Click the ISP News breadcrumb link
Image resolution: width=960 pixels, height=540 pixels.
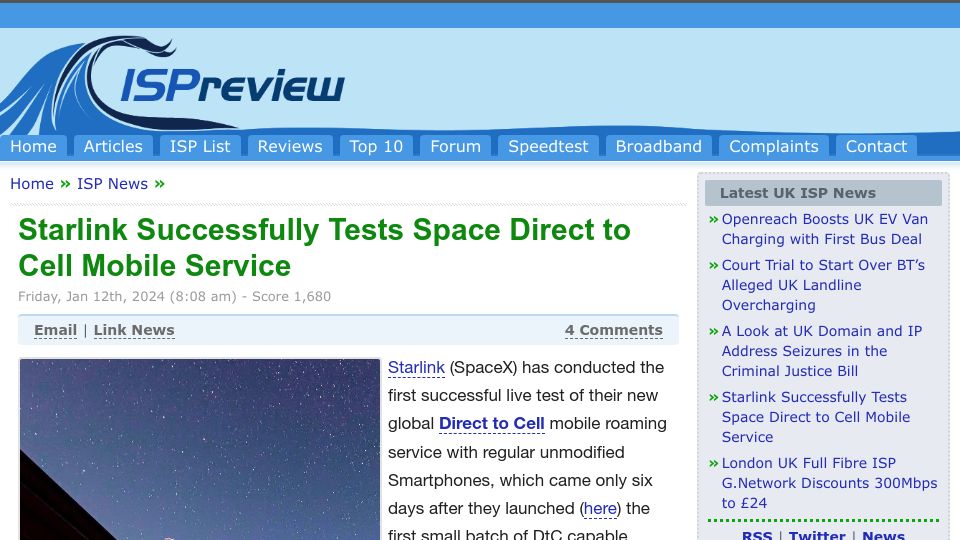[x=112, y=184]
